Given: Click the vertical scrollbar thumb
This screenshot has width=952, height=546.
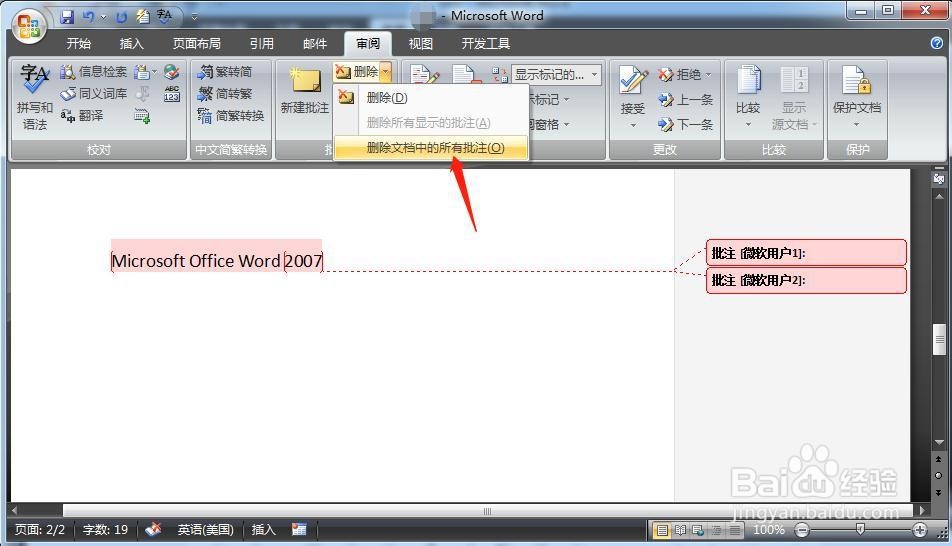Looking at the screenshot, I should click(x=939, y=340).
